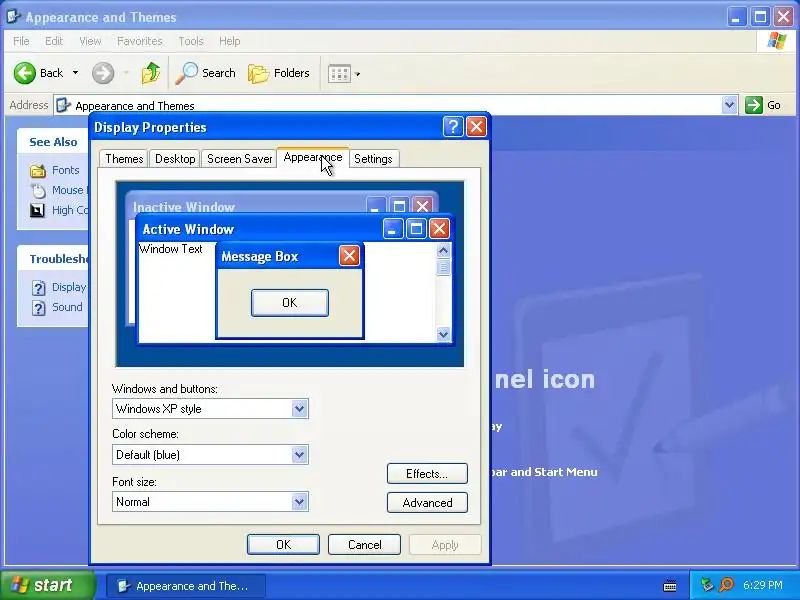Click the Fonts folder icon in See Also
Viewport: 800px width, 600px height.
(x=38, y=170)
